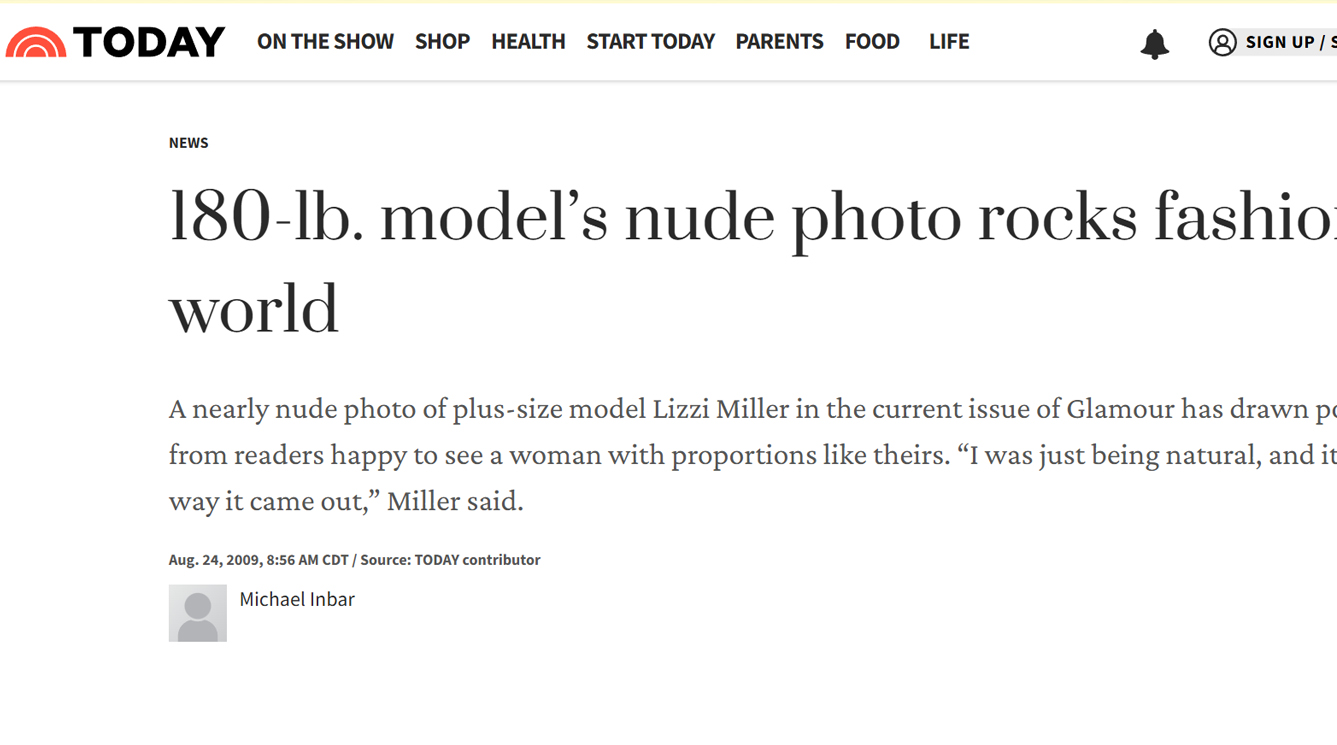Click the Aug. 24, 2009 publish timestamp
1337x745 pixels.
pyautogui.click(x=258, y=560)
